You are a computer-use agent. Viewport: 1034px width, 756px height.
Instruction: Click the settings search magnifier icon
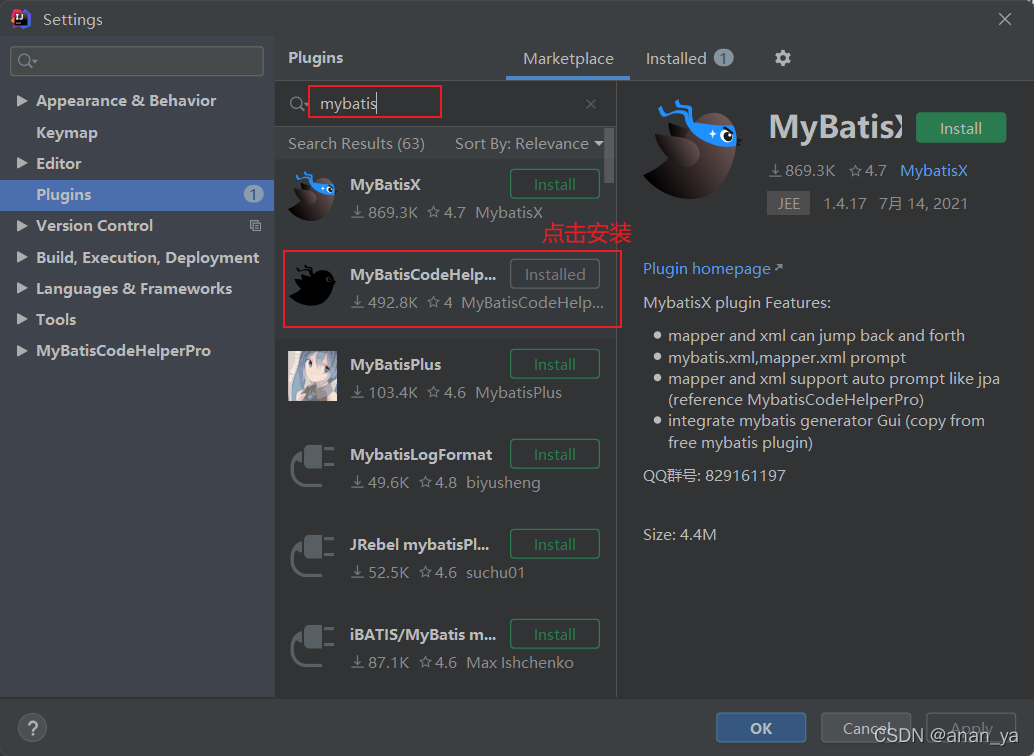(x=27, y=61)
